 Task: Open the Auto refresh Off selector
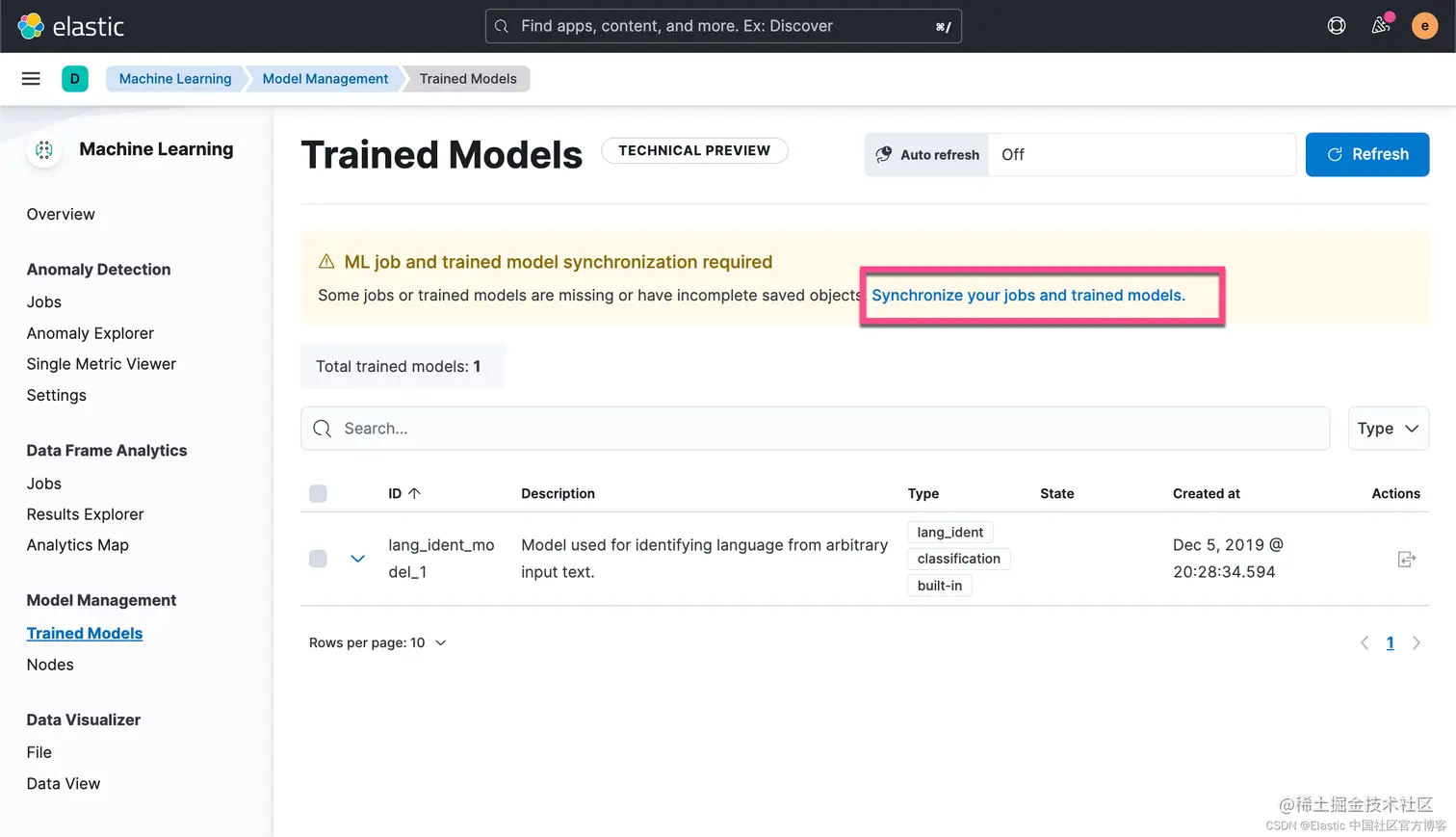pos(1142,154)
